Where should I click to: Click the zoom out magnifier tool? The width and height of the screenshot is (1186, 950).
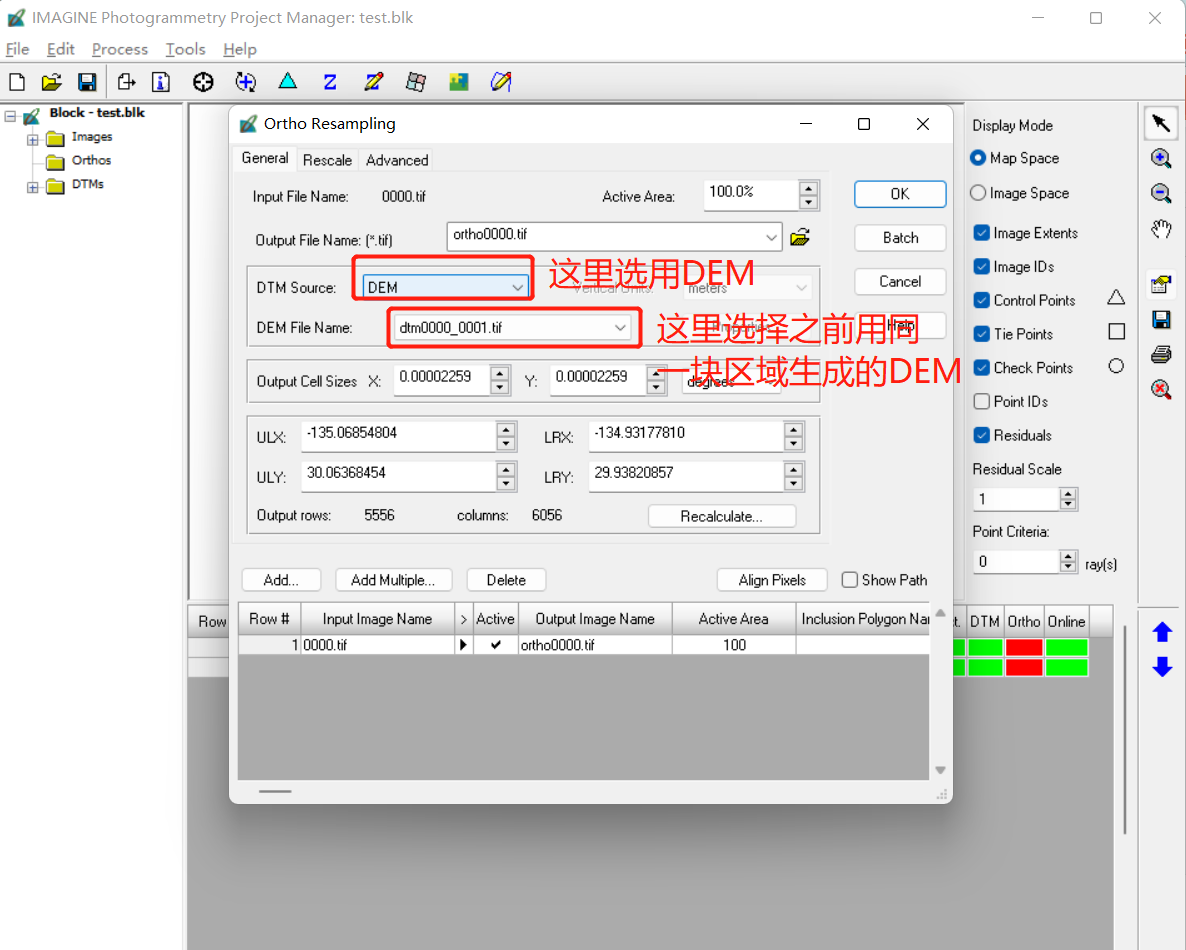point(1161,193)
